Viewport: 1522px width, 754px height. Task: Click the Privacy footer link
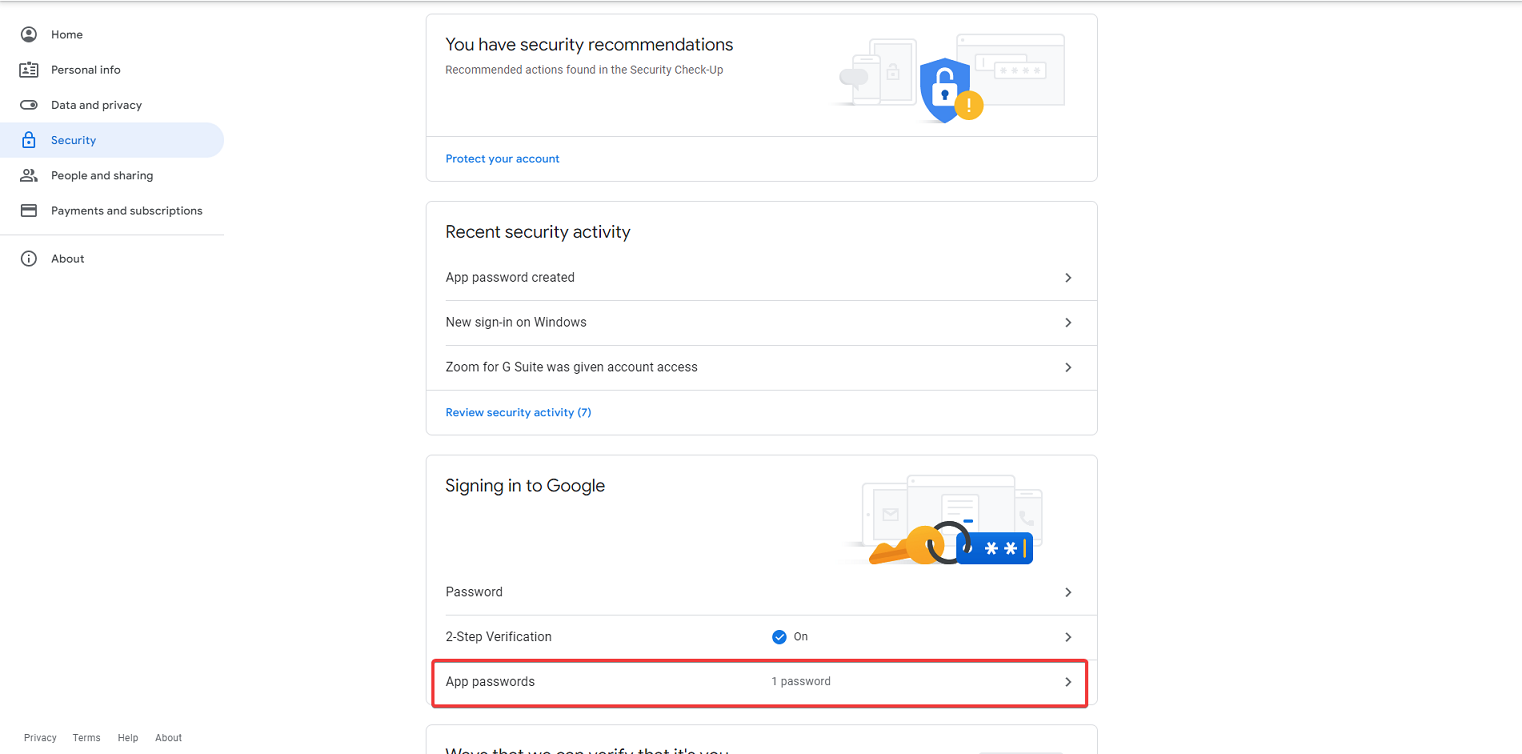coord(40,738)
